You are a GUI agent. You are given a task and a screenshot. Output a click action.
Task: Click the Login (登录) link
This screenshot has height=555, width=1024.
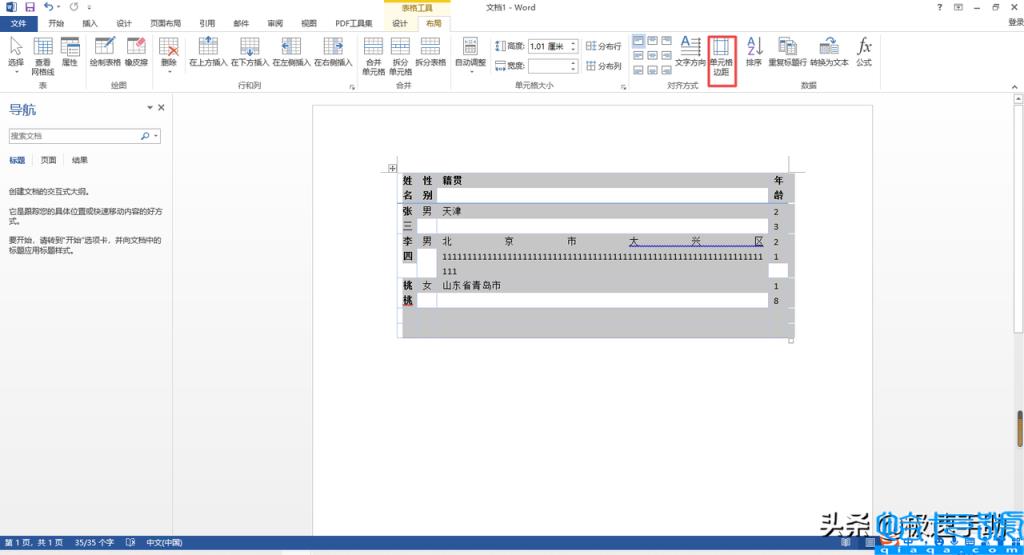[x=1015, y=23]
